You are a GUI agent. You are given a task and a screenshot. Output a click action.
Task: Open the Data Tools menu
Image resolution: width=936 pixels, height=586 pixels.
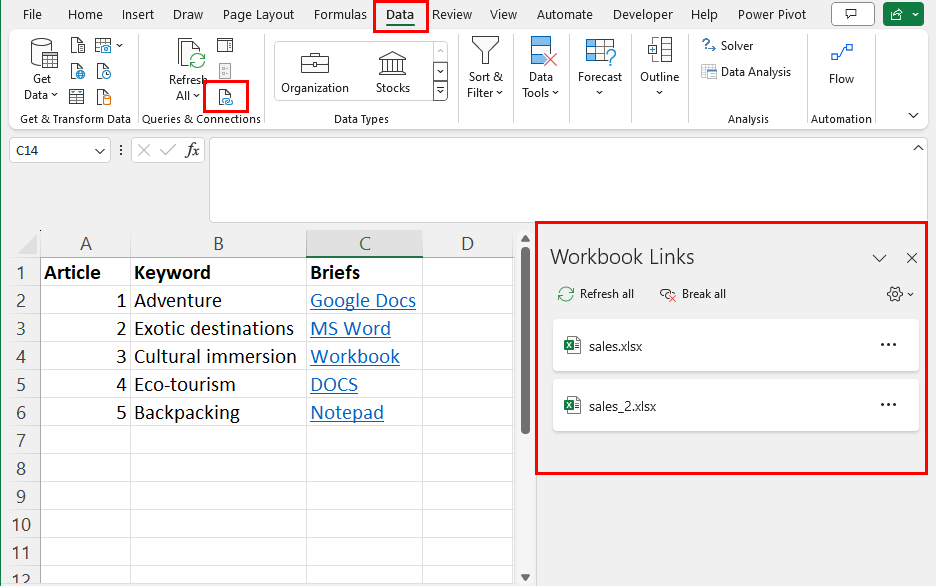pos(540,67)
